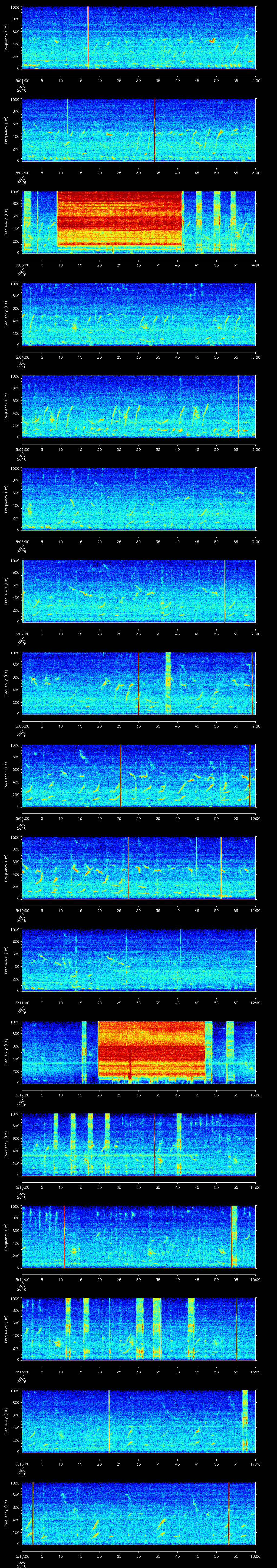Screen dimensions: 277x1568
Task: Select the spectrogram panel starting at 5:10:00
Action: click(x=139, y=868)
